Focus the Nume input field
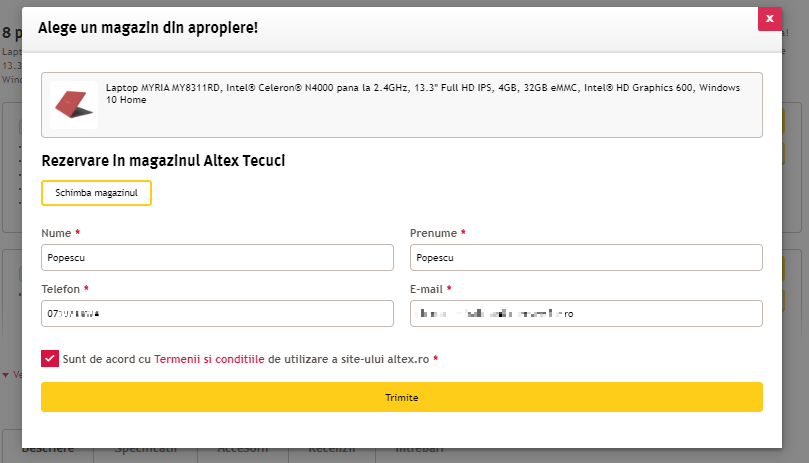The width and height of the screenshot is (809, 463). click(217, 258)
